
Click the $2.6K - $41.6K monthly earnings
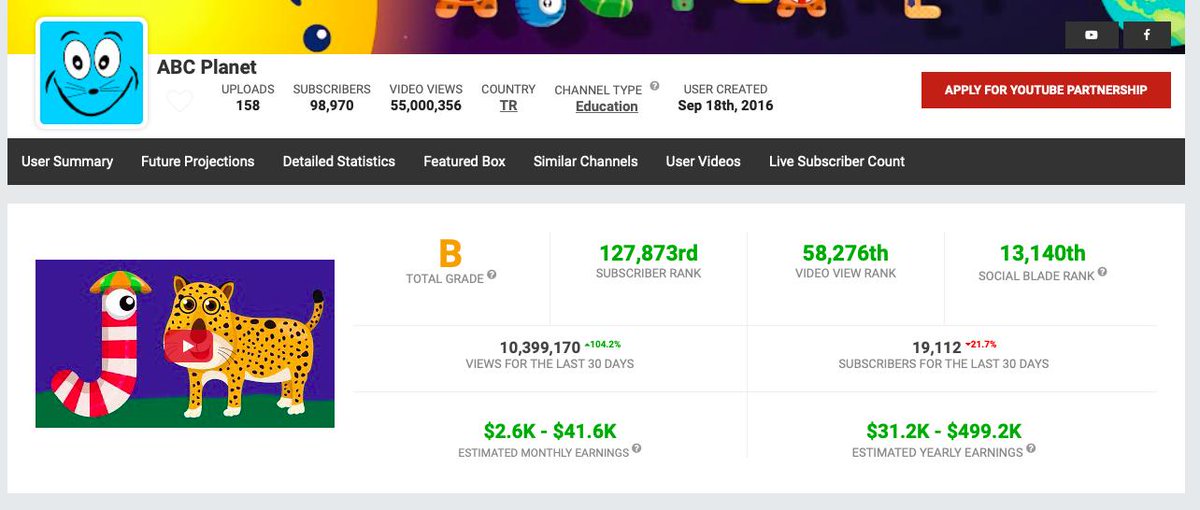(550, 431)
